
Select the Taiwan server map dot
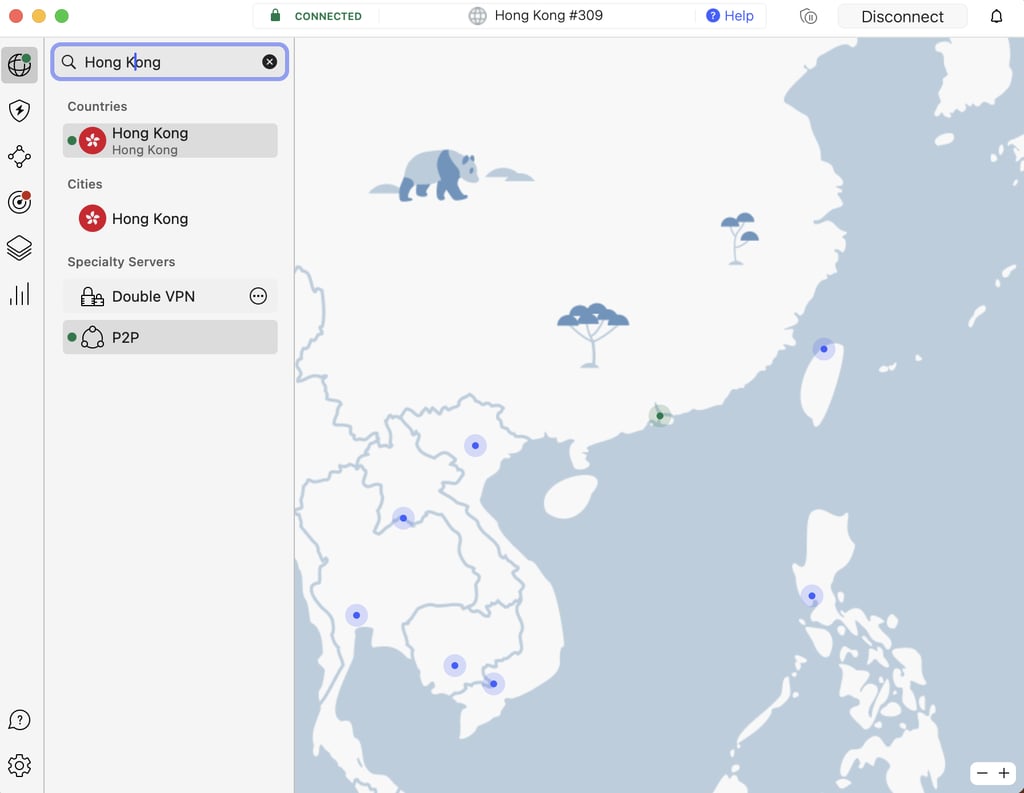pos(824,349)
